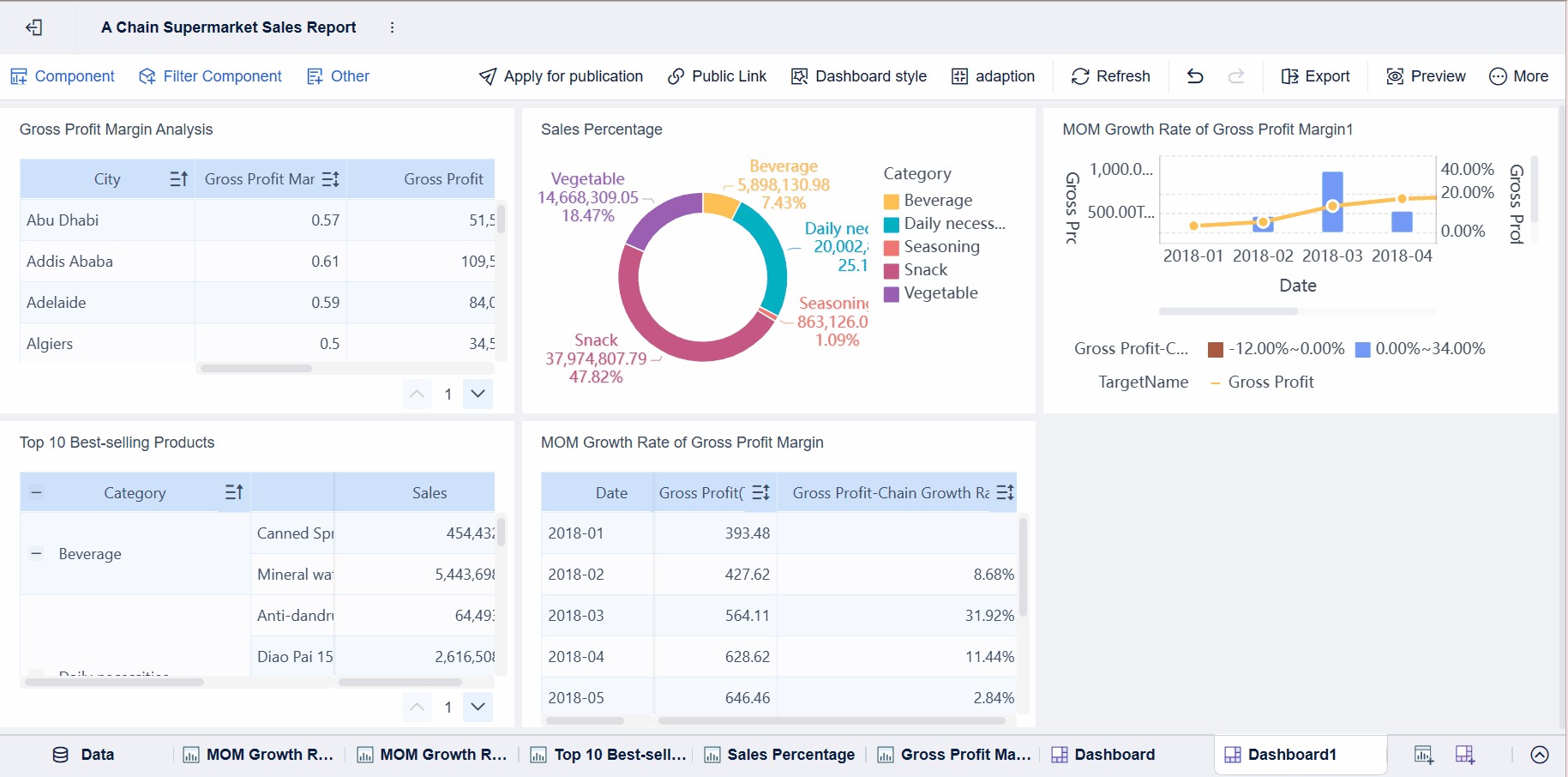The height and width of the screenshot is (777, 1568).
Task: Click the Filter Component icon
Action: pyautogui.click(x=146, y=75)
